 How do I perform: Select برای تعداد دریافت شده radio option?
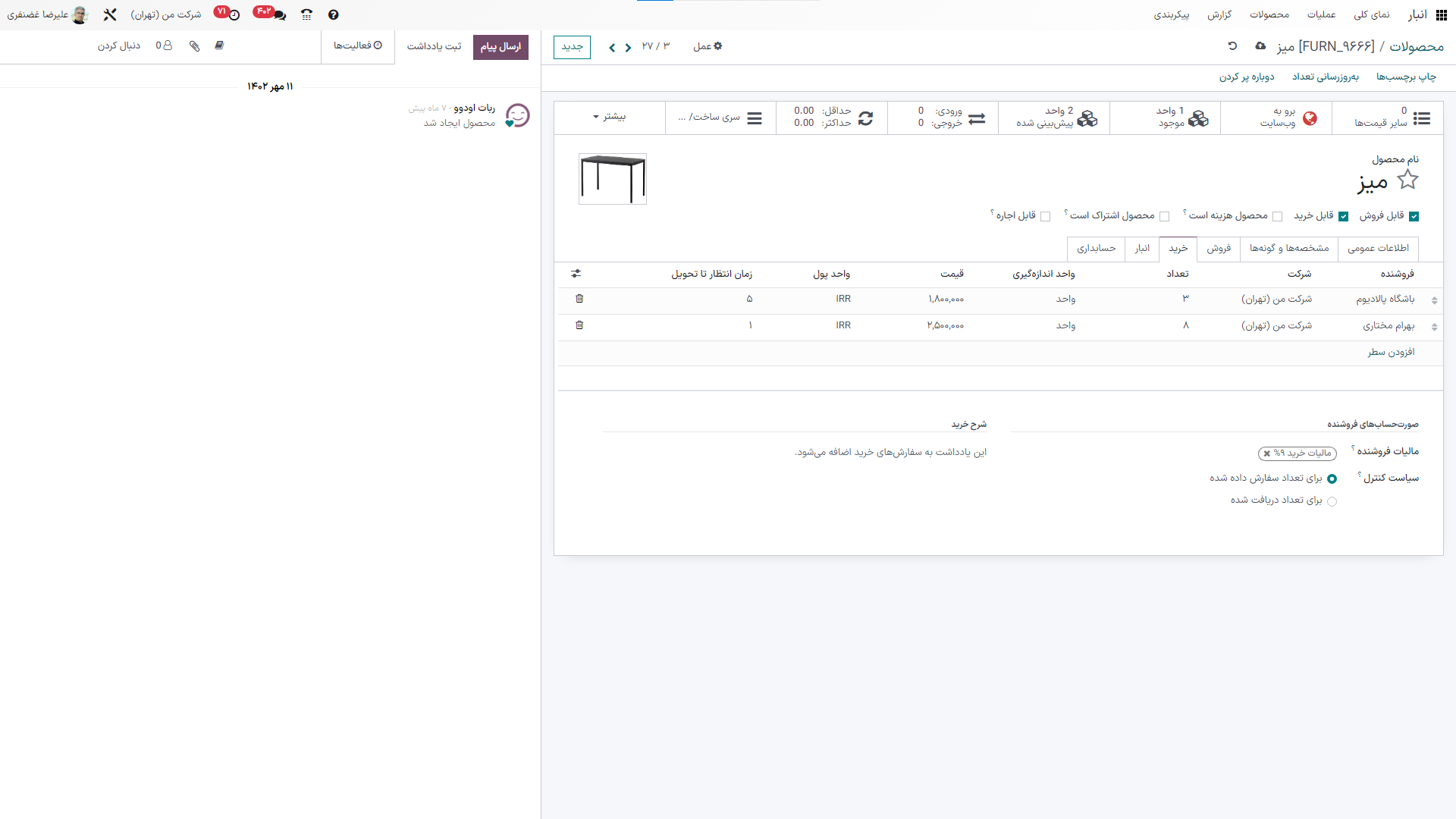pyautogui.click(x=1332, y=501)
